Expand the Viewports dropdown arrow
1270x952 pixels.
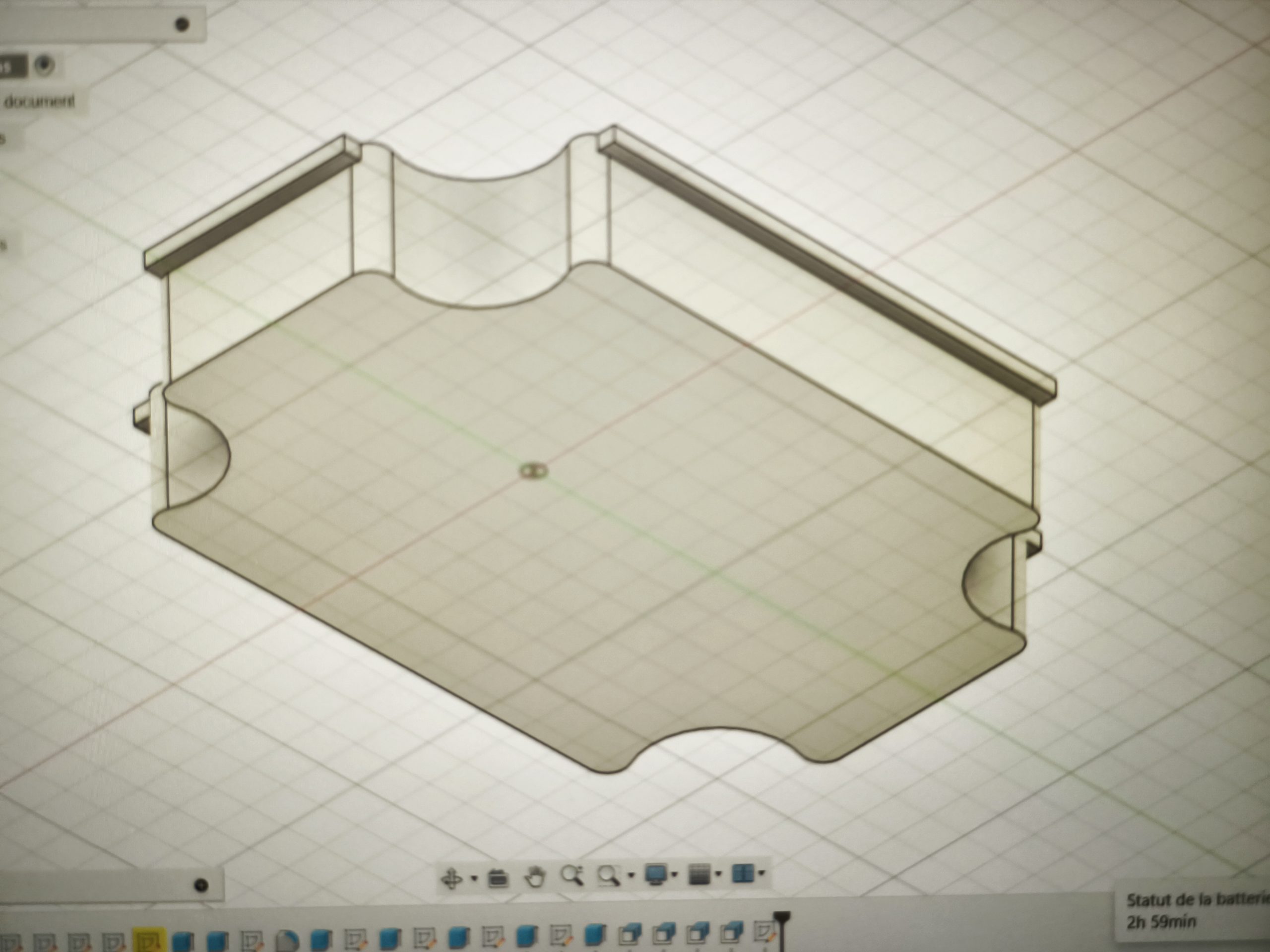pos(762,873)
